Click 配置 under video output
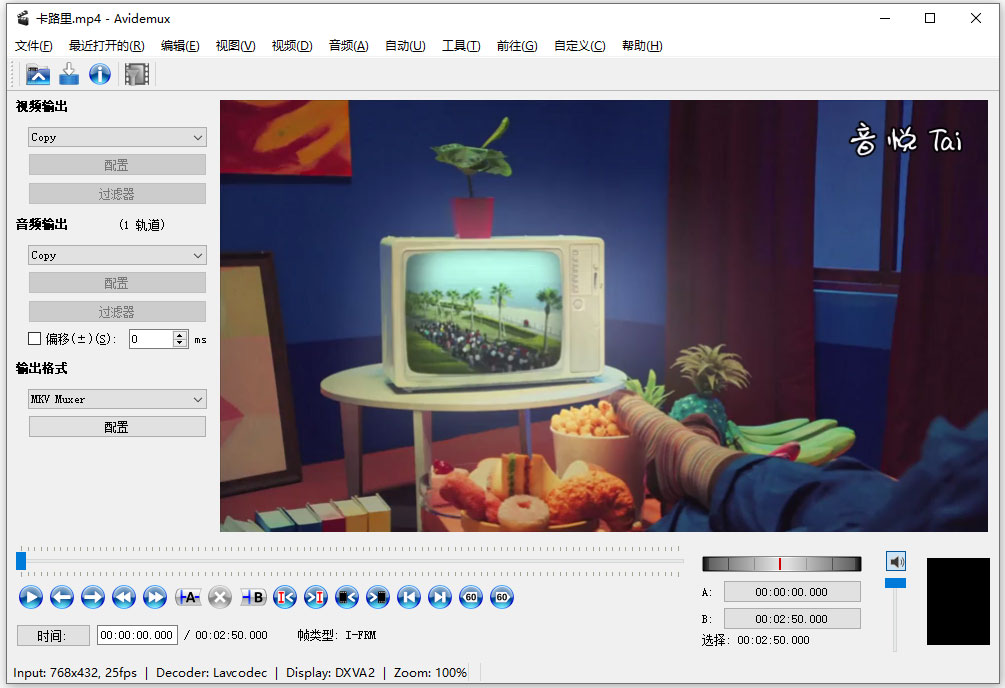The image size is (1005, 688). point(117,164)
